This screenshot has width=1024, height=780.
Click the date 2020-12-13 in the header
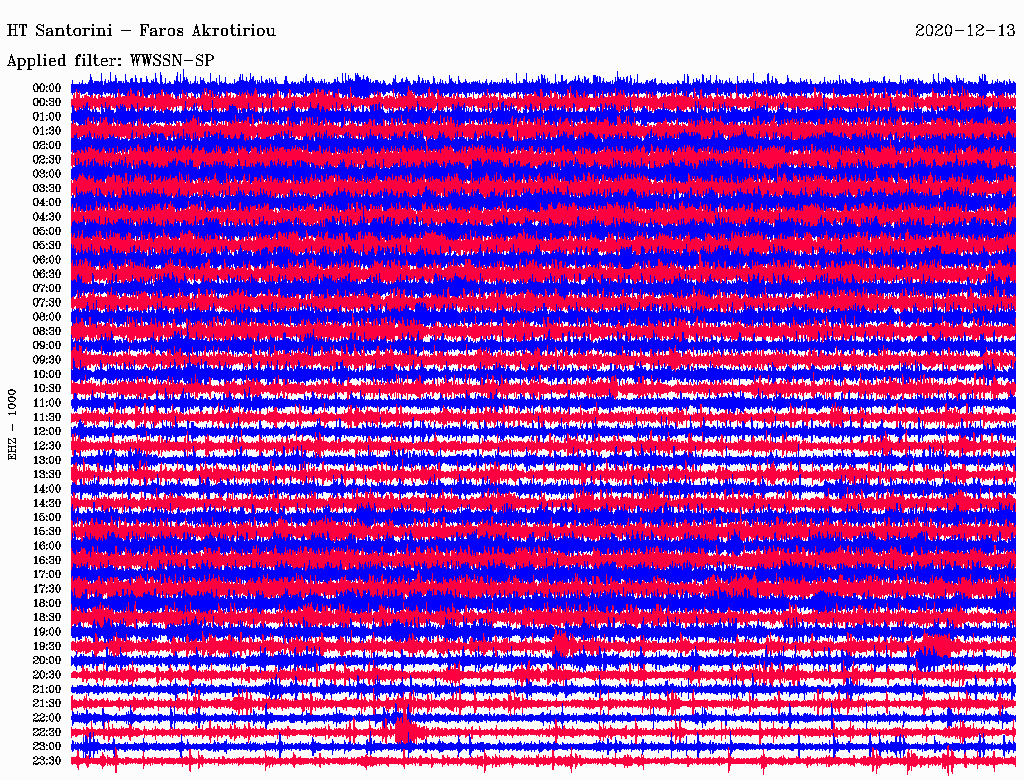(965, 31)
